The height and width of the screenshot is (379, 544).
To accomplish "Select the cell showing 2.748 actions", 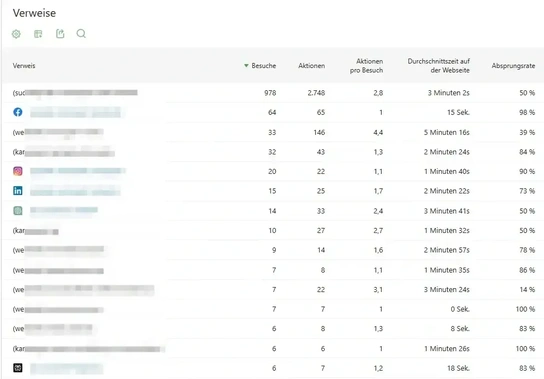I will click(316, 93).
